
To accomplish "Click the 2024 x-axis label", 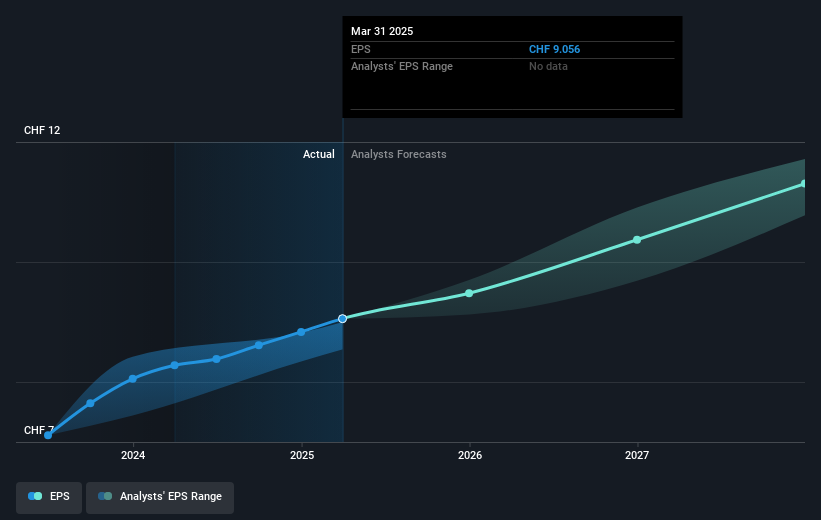I will point(133,455).
